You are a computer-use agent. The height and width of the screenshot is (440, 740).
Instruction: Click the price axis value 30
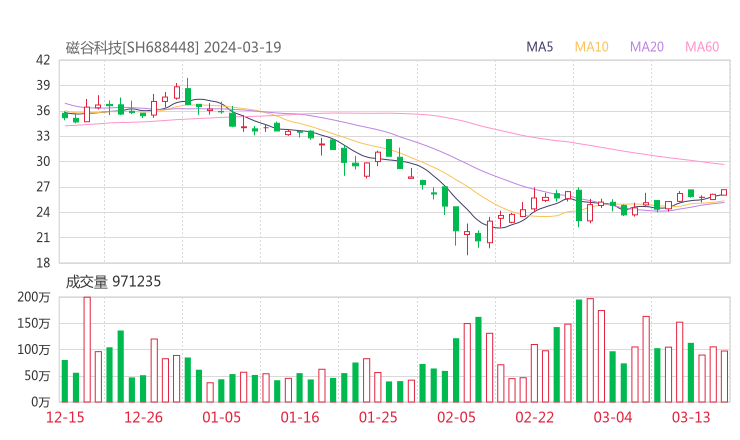[x=43, y=161]
